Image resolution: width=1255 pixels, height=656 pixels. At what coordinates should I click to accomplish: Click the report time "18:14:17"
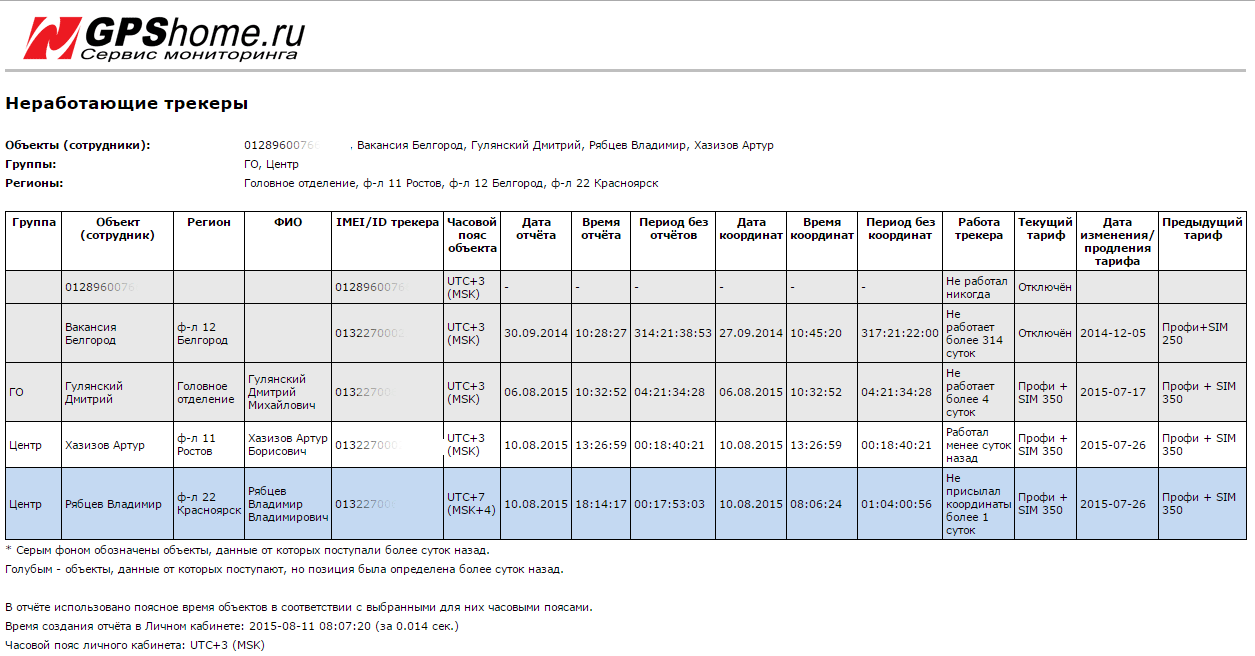click(x=601, y=504)
